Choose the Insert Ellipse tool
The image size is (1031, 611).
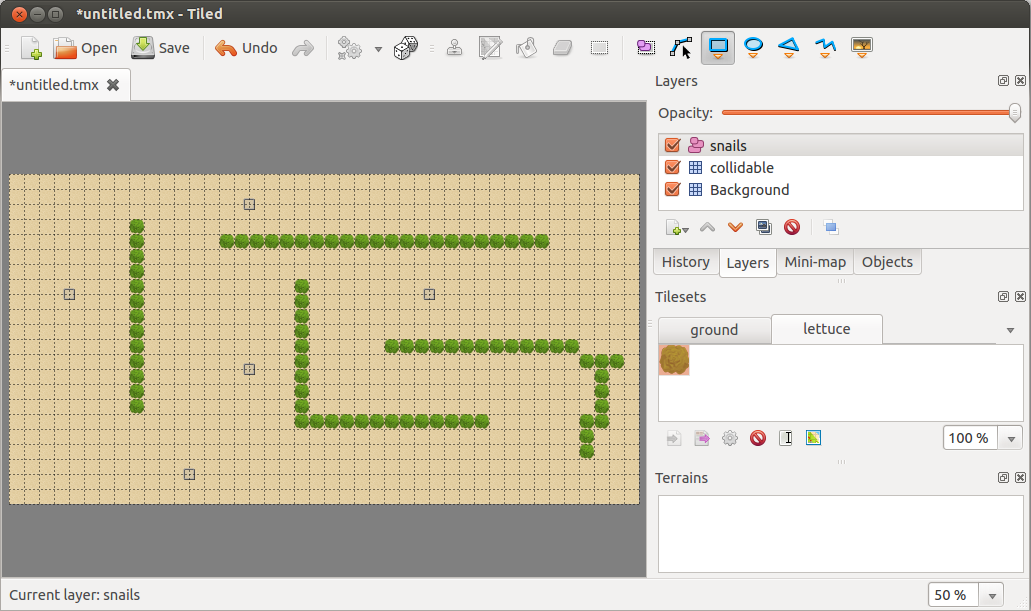pos(754,47)
